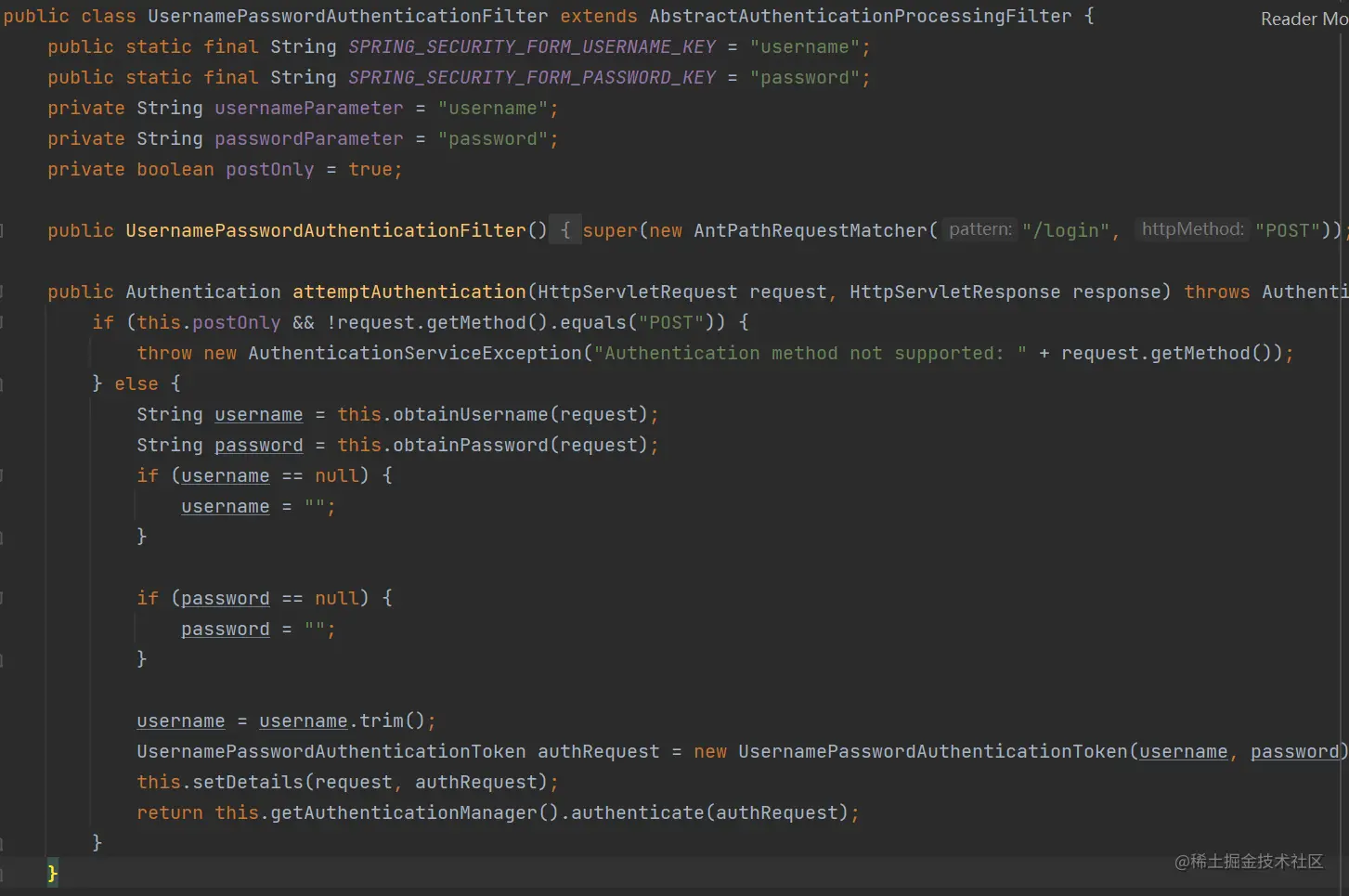The image size is (1349, 896).
Task: Click the SPRING_SECURITY_FORM_PASSWORD_KEY constant
Action: pyautogui.click(x=532, y=77)
